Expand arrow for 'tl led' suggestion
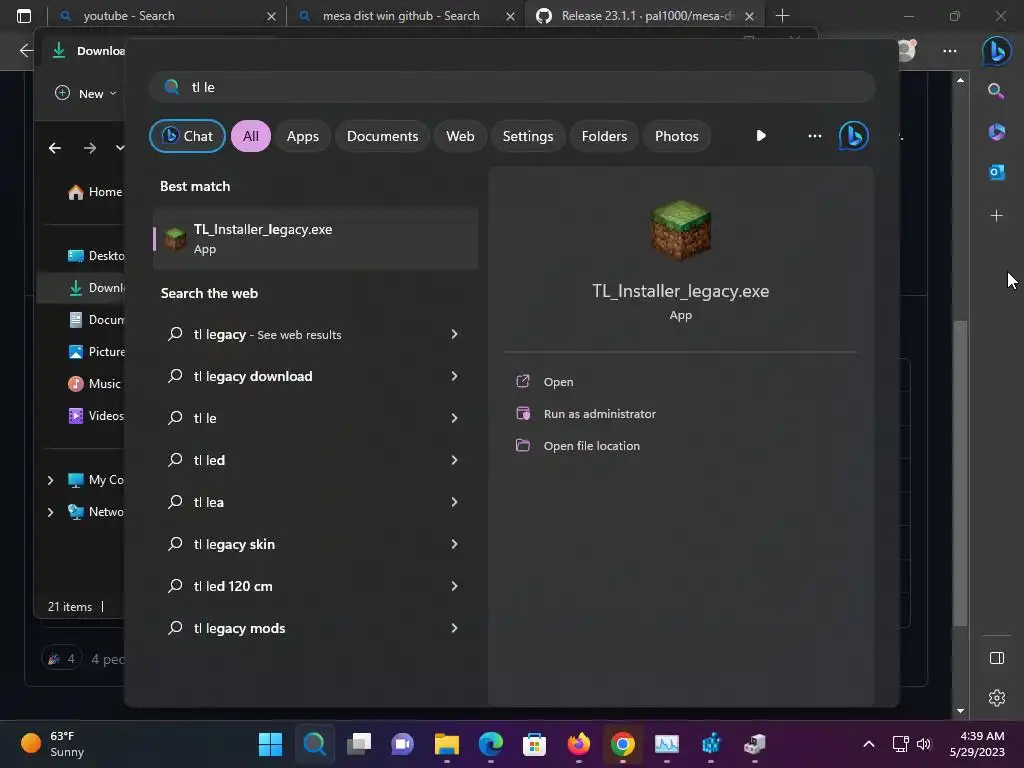Viewport: 1024px width, 768px height. (x=455, y=460)
